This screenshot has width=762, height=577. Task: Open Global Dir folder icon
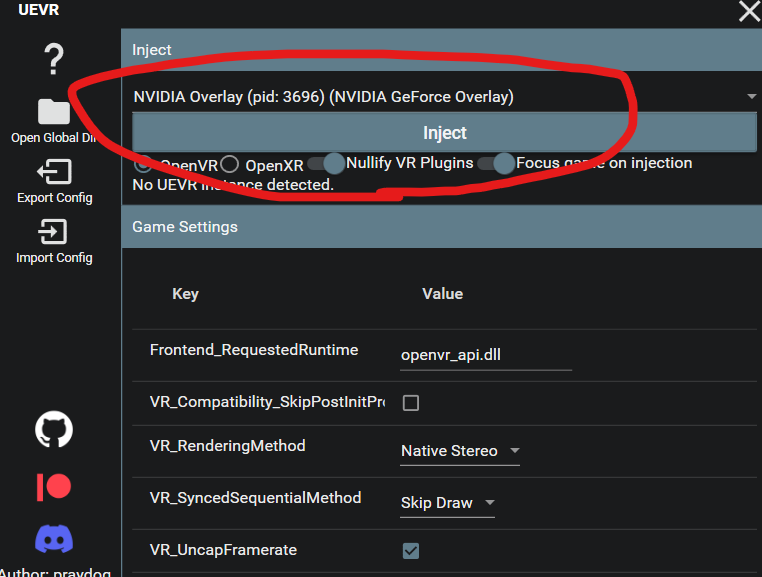54,111
